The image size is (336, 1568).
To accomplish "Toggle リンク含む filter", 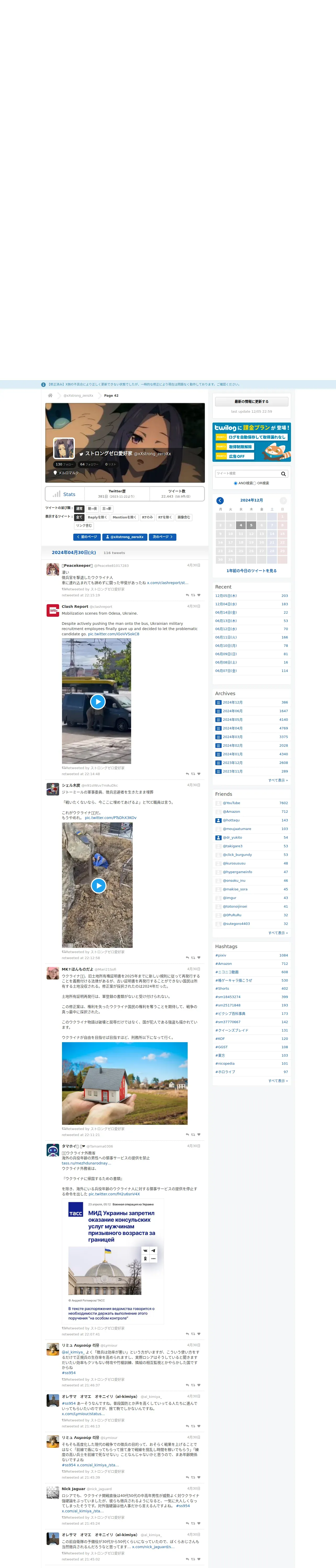I will pos(84,526).
